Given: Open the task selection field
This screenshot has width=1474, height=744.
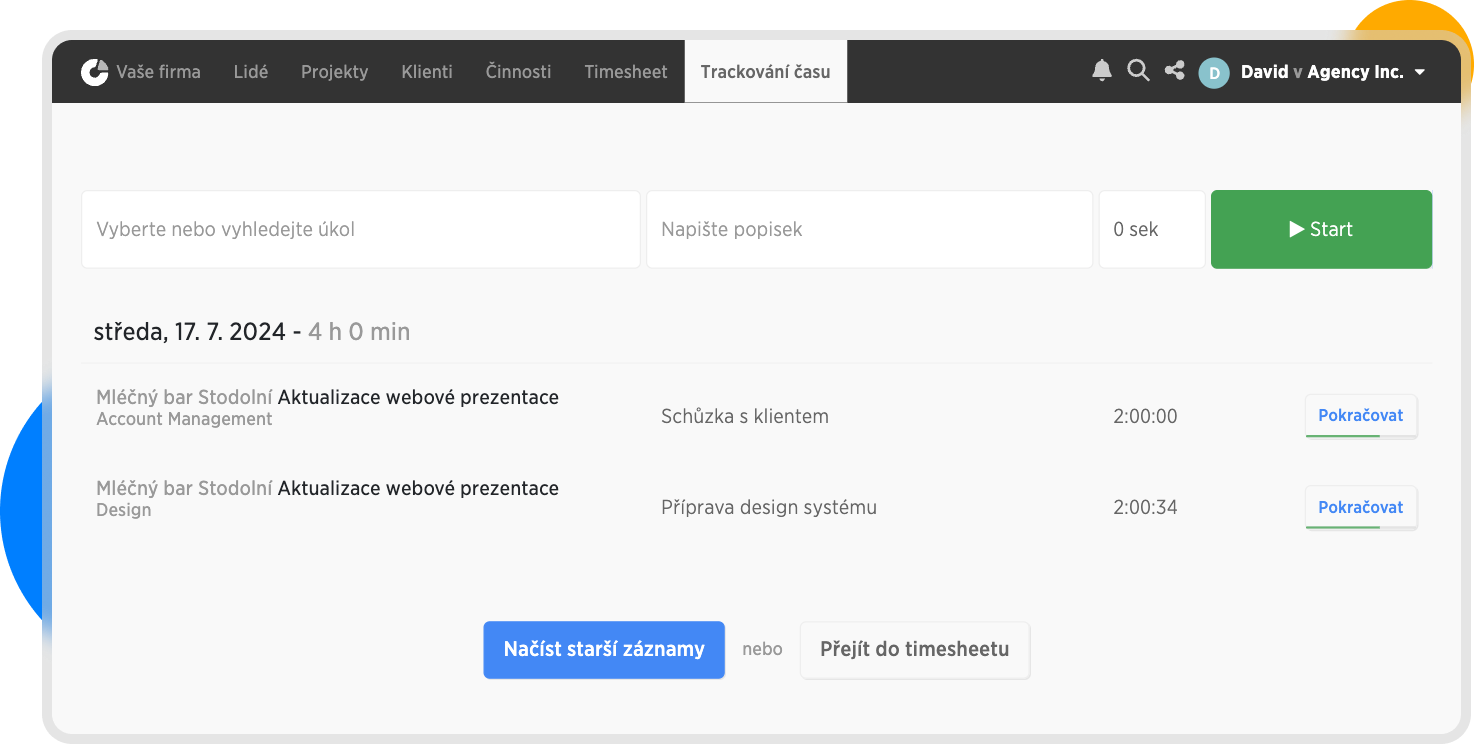Looking at the screenshot, I should (360, 229).
